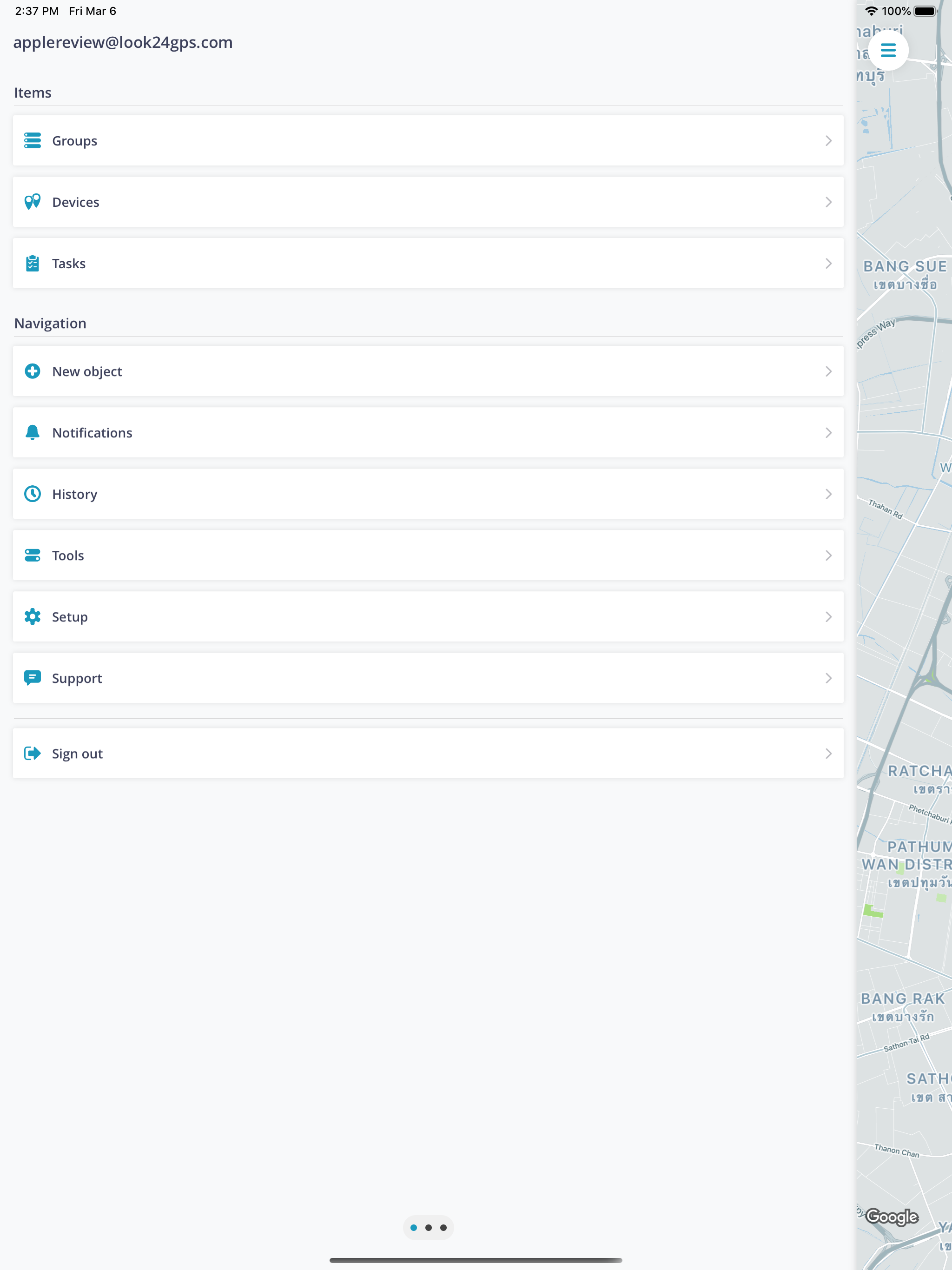Tap the Wi-Fi status icon
The image size is (952, 1270).
pos(871,11)
